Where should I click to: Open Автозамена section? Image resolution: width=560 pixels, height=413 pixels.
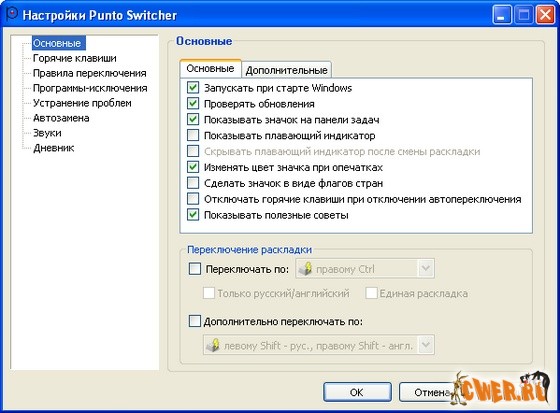tap(61, 118)
